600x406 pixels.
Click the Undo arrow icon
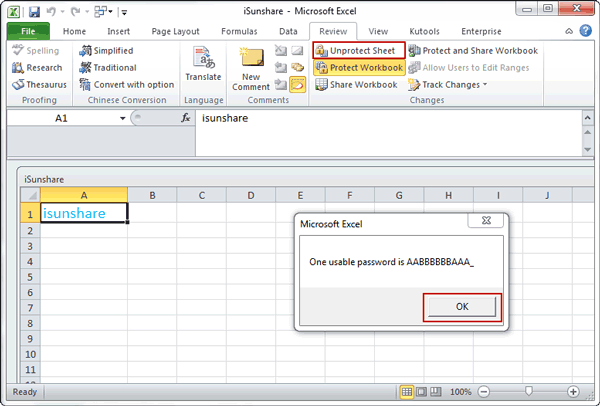pyautogui.click(x=51, y=12)
